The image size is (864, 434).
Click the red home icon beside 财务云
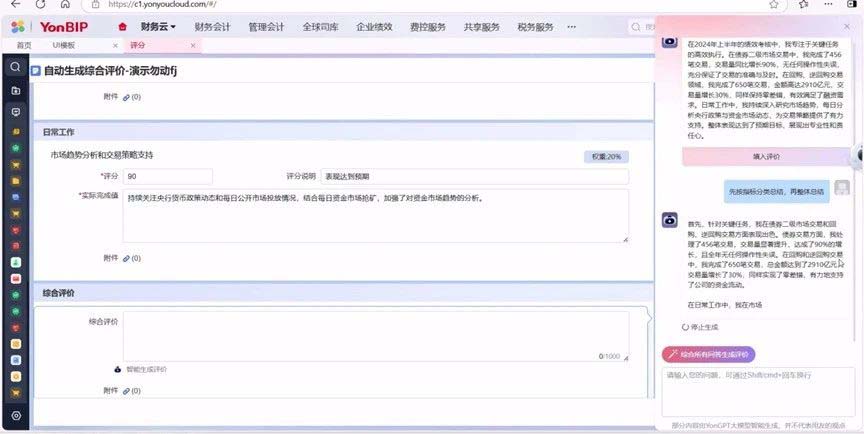[x=122, y=27]
